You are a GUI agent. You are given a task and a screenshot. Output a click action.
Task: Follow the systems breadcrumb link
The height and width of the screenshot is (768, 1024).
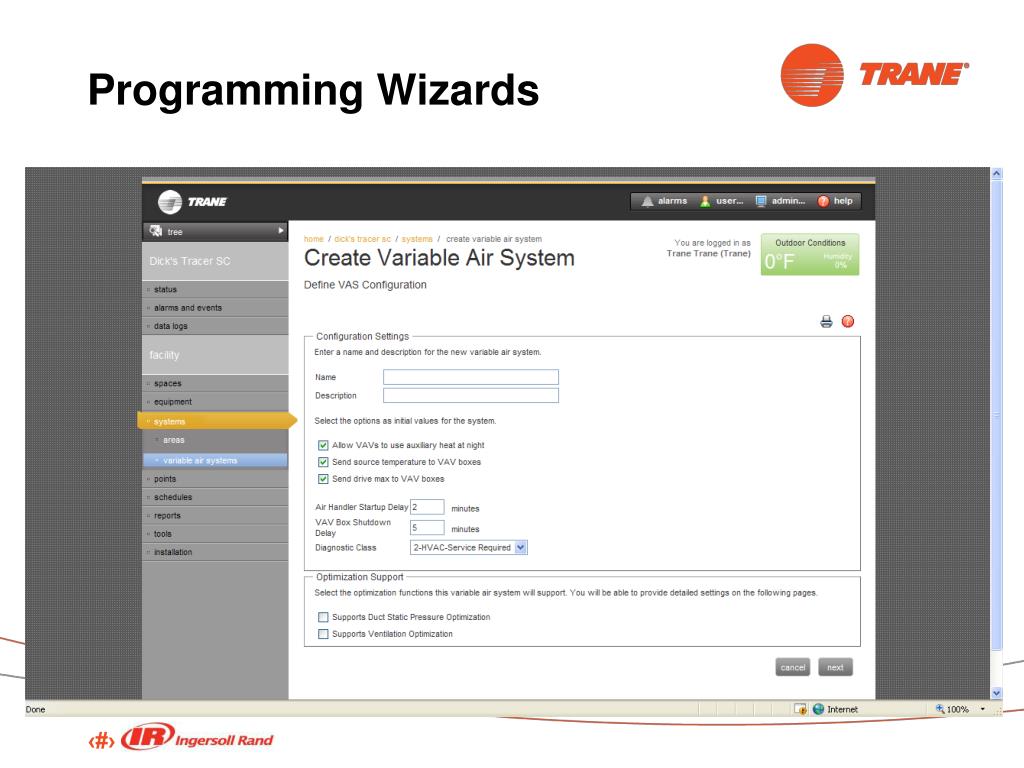(417, 239)
